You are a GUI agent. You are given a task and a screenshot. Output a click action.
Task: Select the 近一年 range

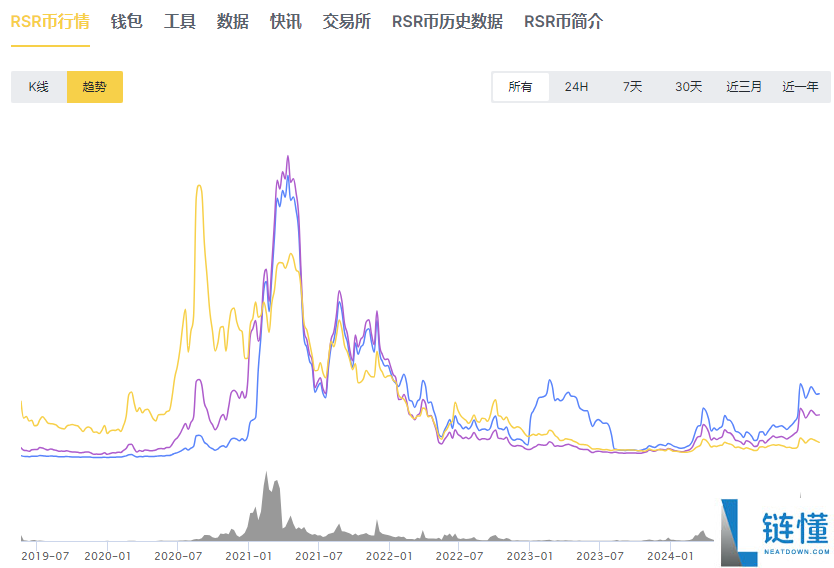coord(800,87)
